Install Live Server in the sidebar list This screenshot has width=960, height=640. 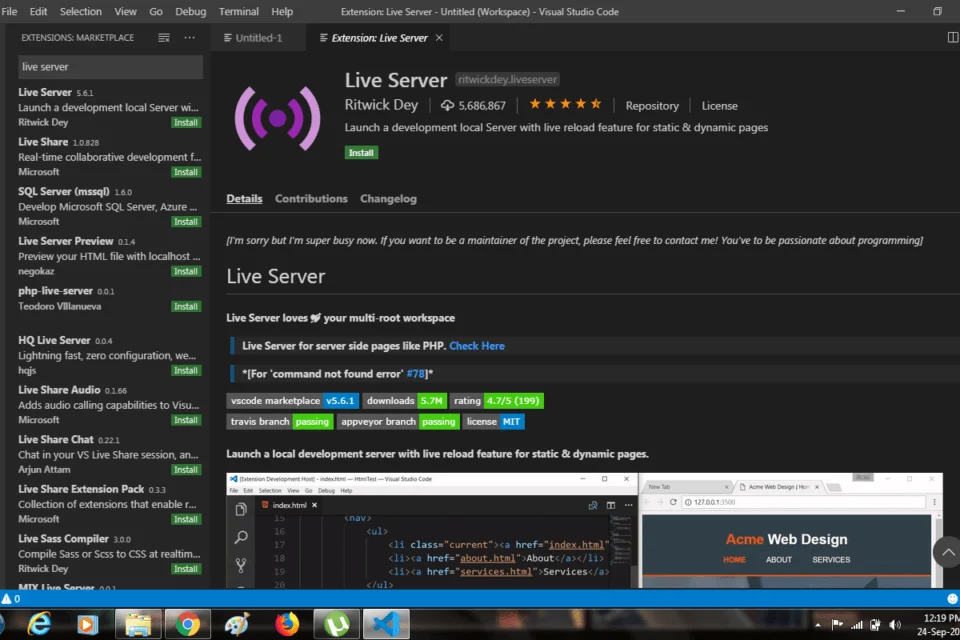point(186,122)
